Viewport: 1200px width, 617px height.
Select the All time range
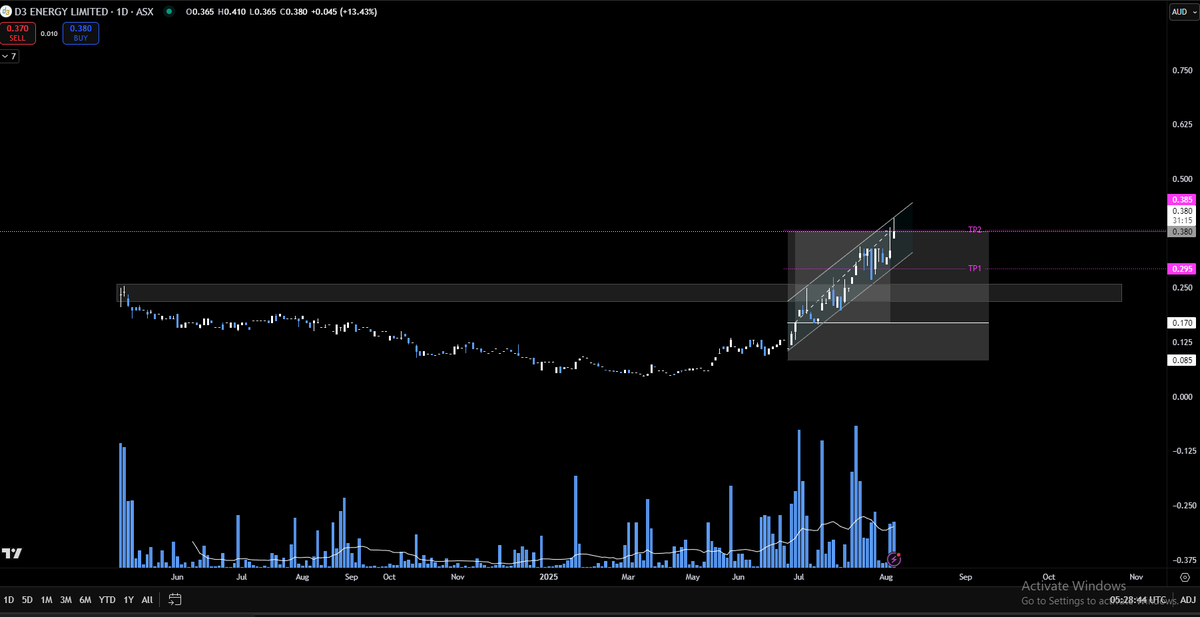point(147,599)
